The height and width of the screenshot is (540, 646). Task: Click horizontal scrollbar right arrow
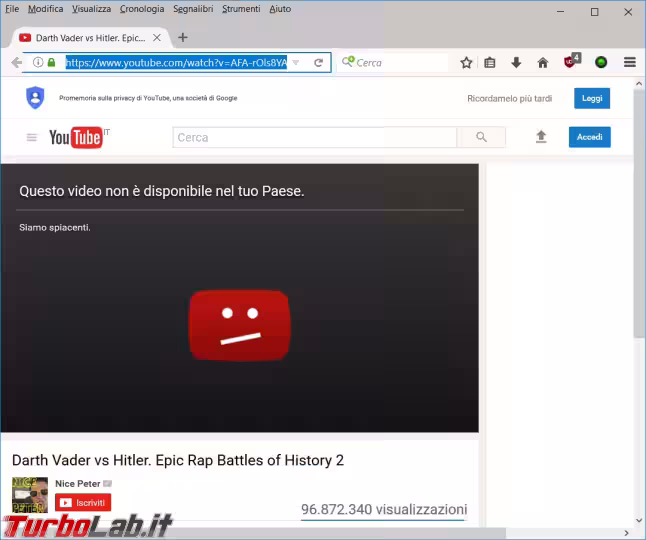[627, 533]
